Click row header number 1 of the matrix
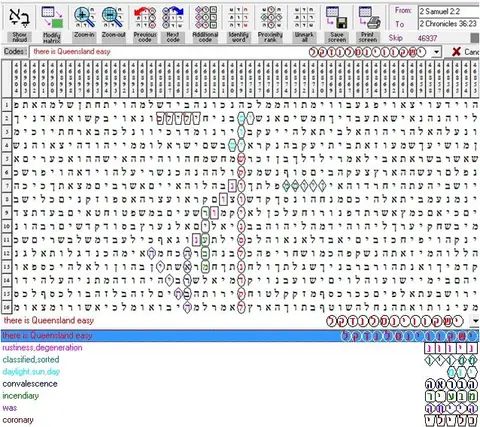This screenshot has height=427, width=480. click(x=6, y=105)
